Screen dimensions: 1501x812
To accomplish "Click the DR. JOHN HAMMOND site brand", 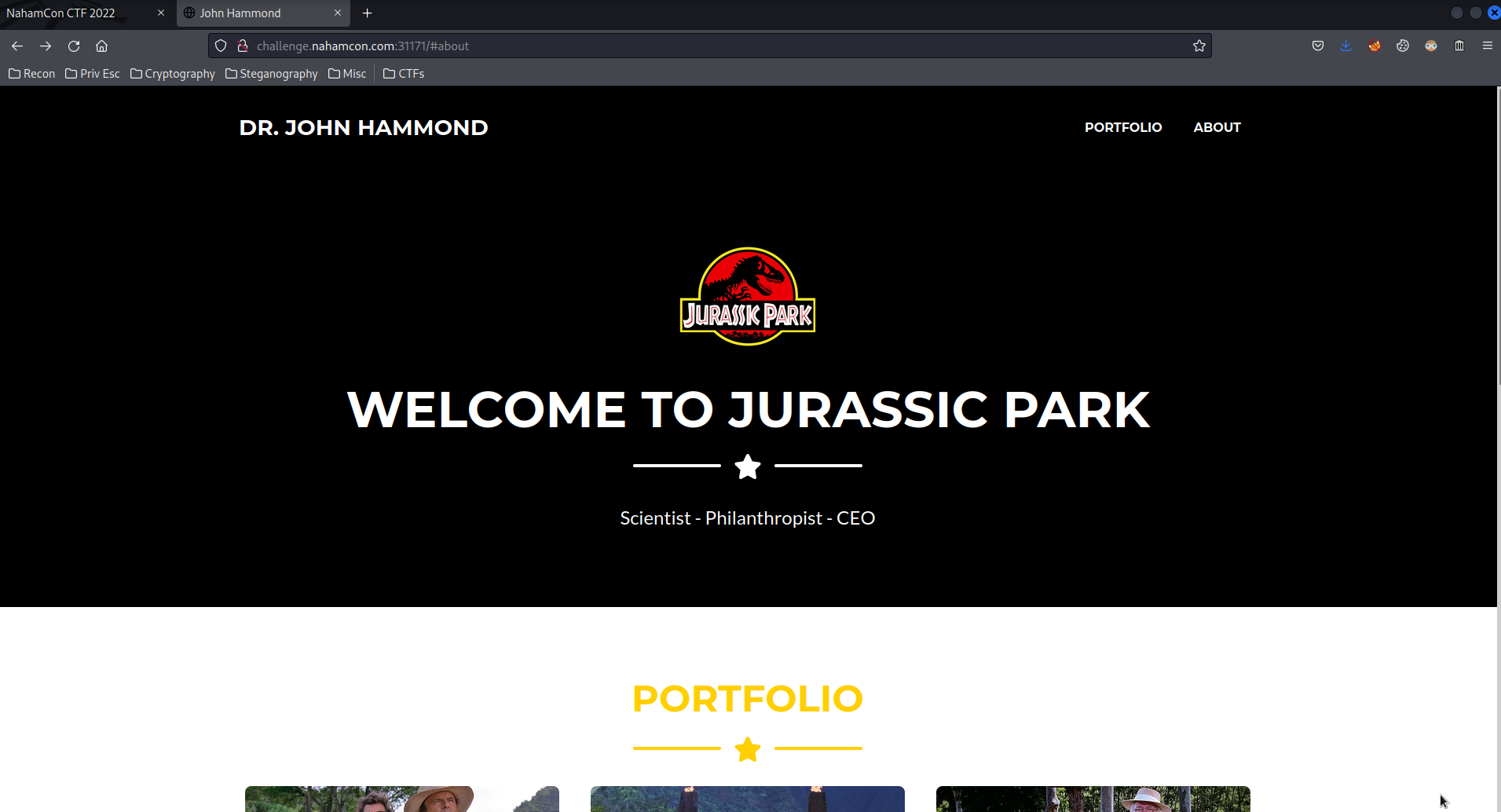I will (364, 128).
